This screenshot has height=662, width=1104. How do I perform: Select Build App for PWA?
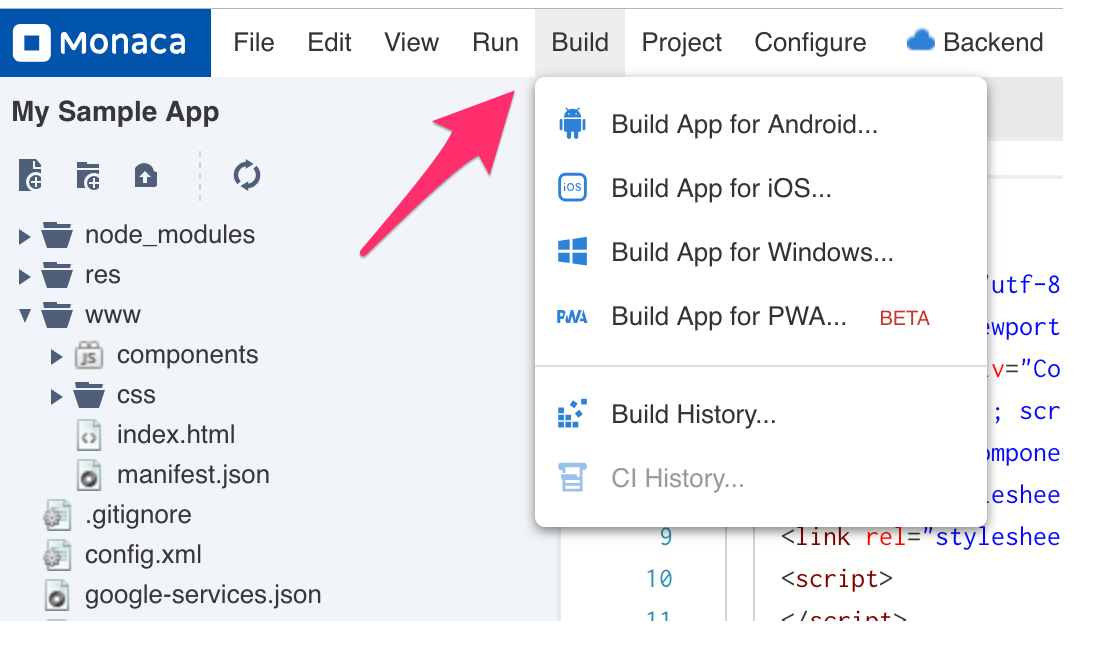coord(760,316)
